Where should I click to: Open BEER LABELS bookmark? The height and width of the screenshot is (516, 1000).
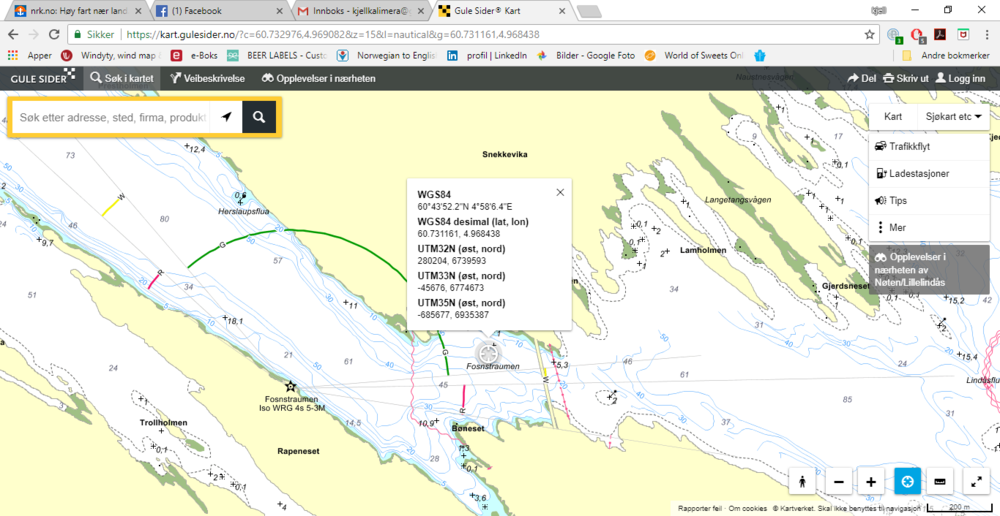(x=277, y=55)
